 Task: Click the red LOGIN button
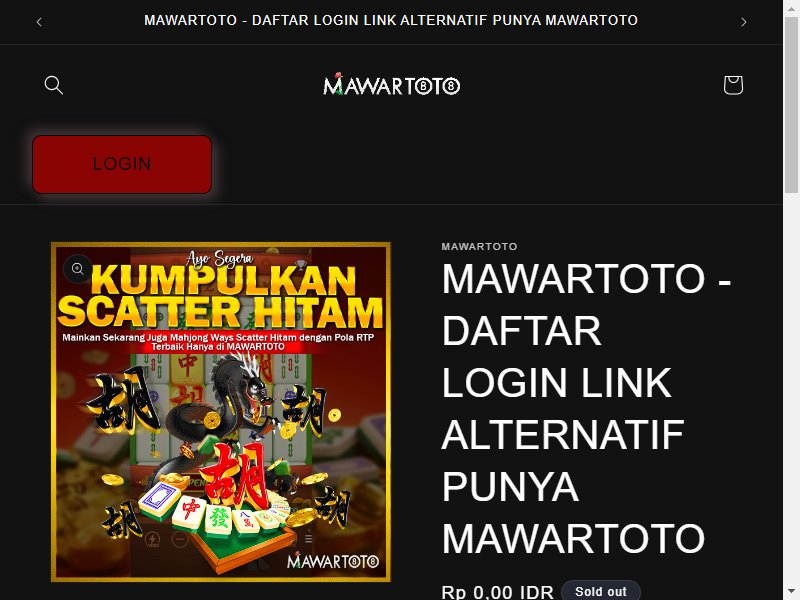pos(122,164)
